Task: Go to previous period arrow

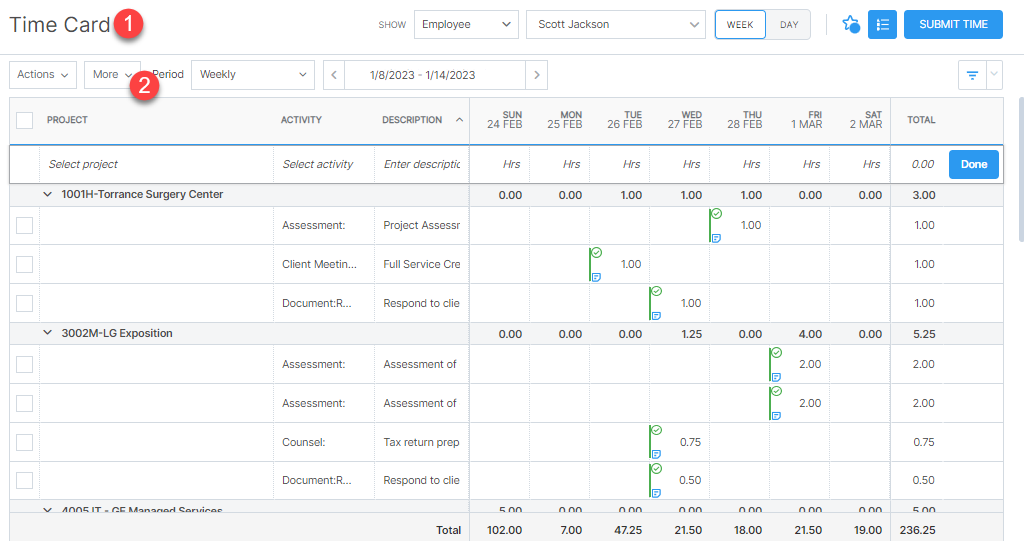Action: point(334,75)
